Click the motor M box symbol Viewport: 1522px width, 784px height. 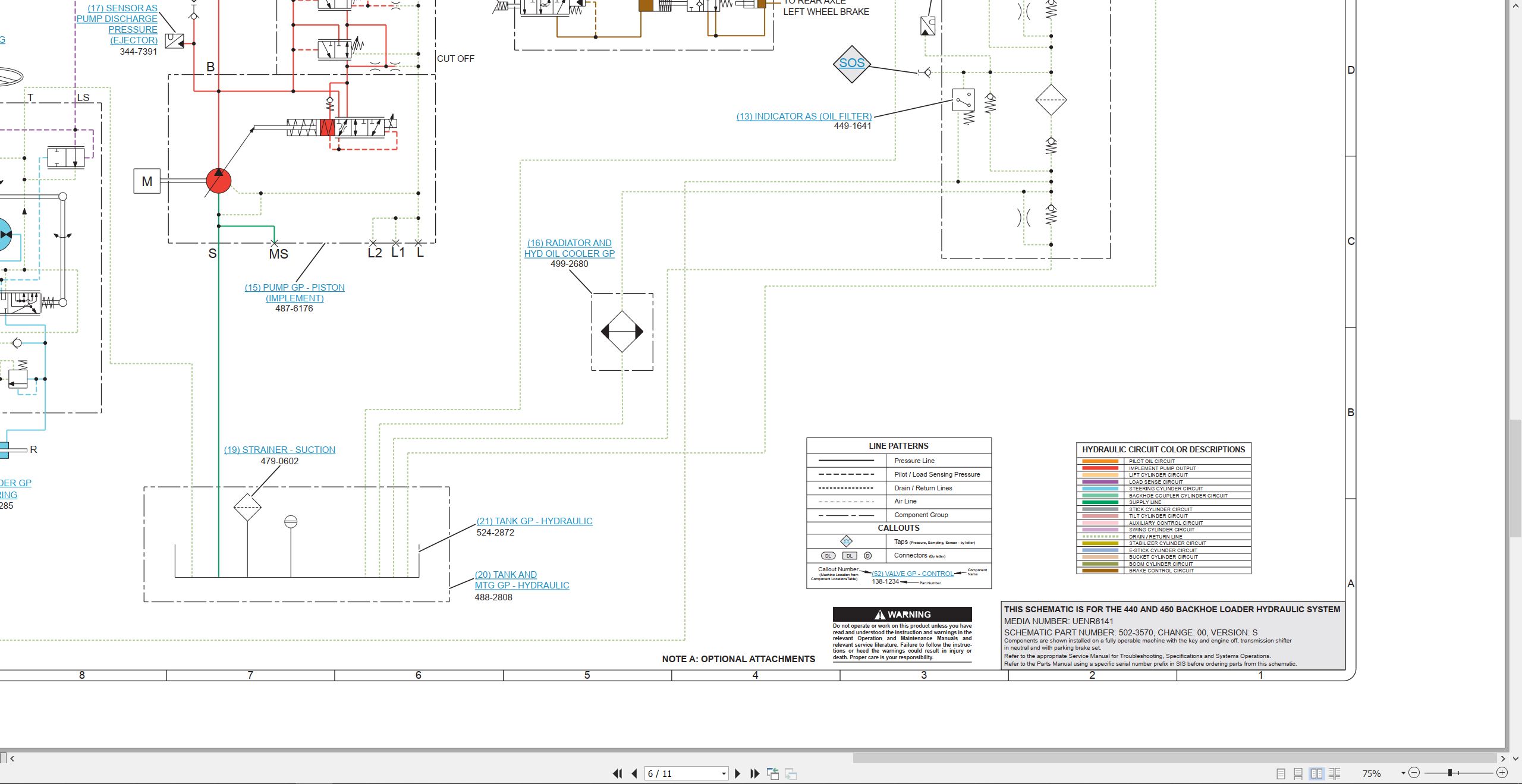(x=147, y=181)
